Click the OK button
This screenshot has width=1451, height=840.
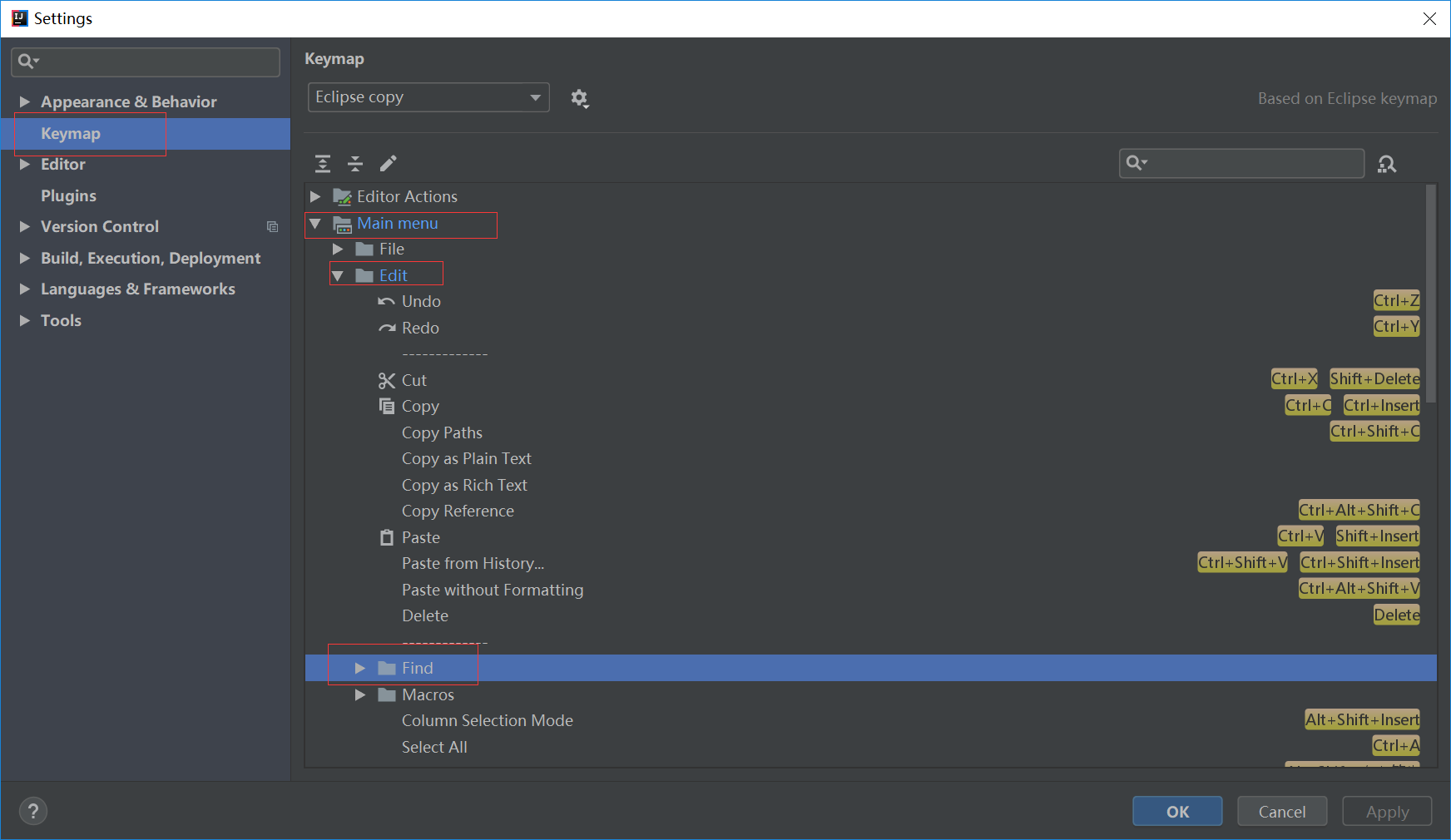(x=1177, y=811)
